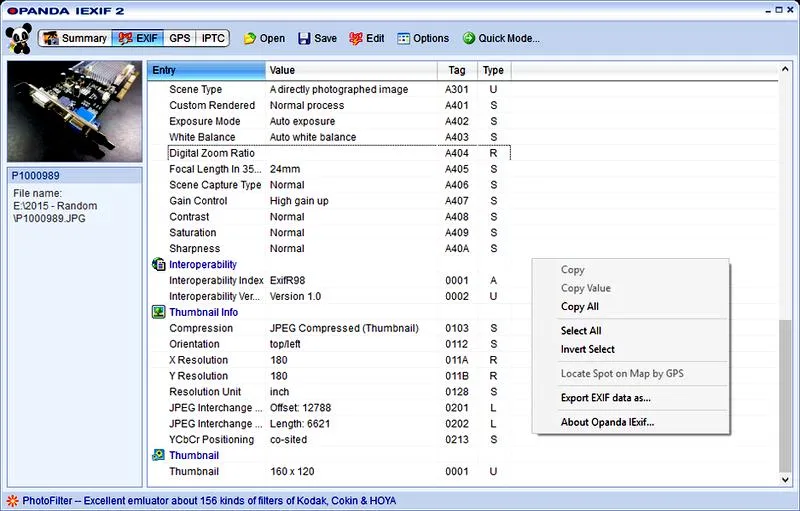800x511 pixels.
Task: Select Invert Select in the context menu
Action: click(587, 349)
